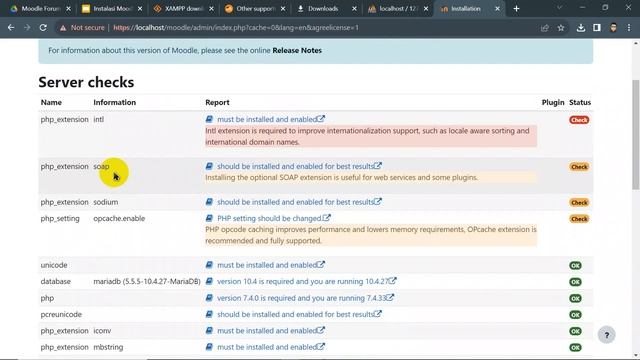640x360 pixels.
Task: Open the Chrome three-dot menu
Action: pyautogui.click(x=629, y=28)
